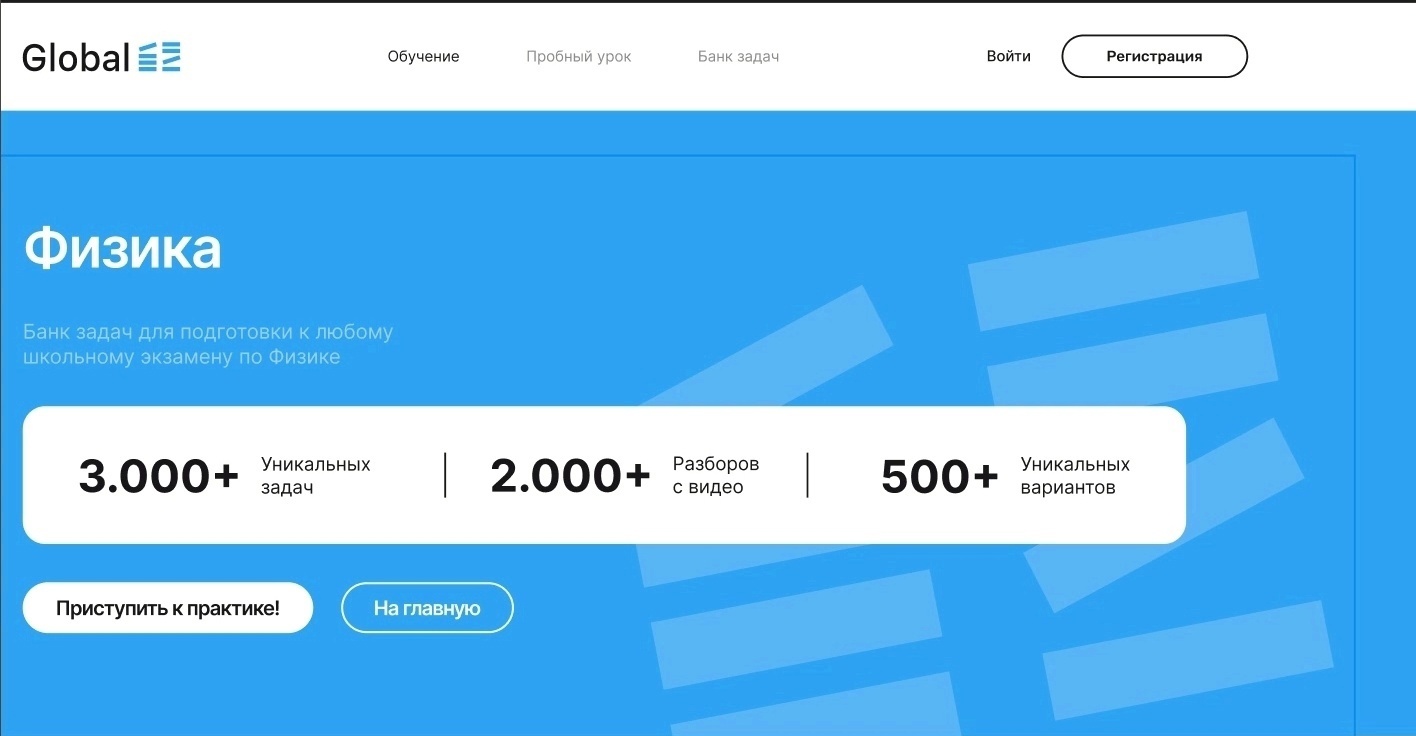The height and width of the screenshot is (736, 1416).
Task: Click the Уникальных вариантов label
Action: [x=1075, y=476]
